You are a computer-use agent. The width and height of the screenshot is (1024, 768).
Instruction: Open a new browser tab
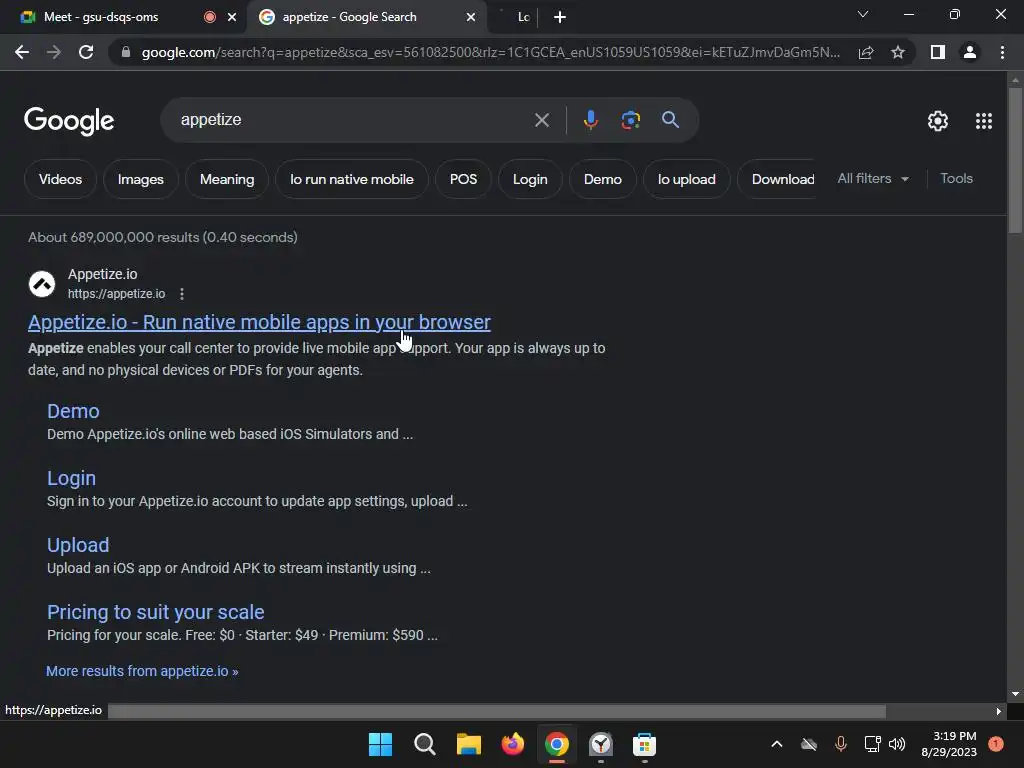560,17
